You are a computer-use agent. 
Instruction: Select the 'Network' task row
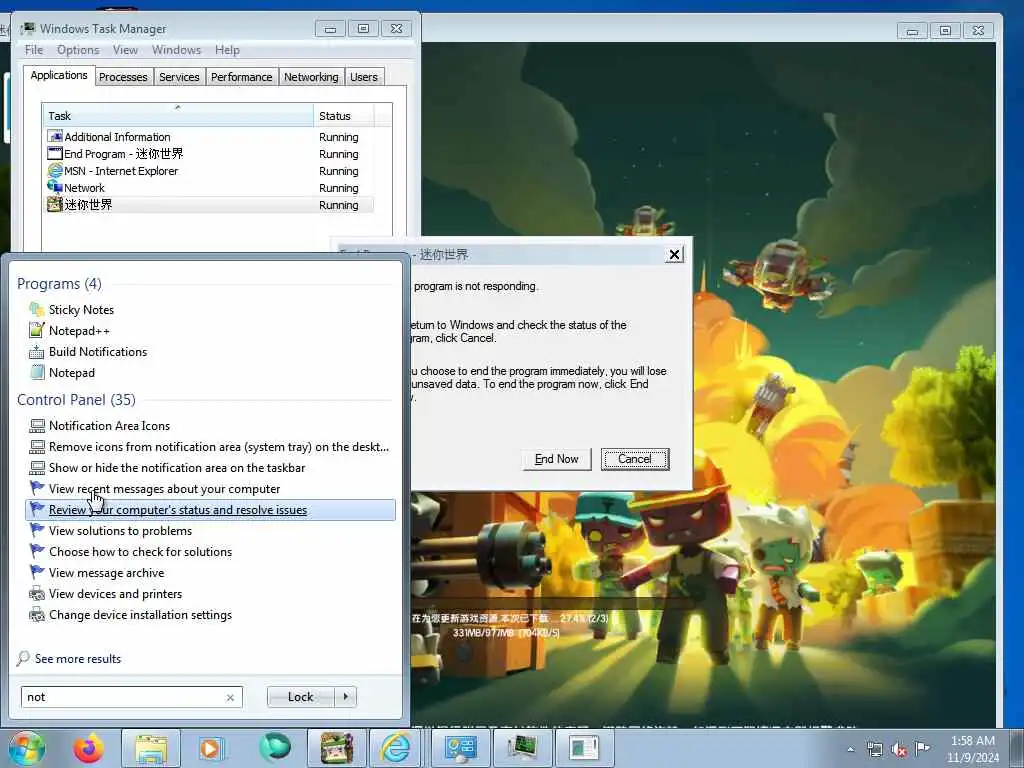coord(209,187)
